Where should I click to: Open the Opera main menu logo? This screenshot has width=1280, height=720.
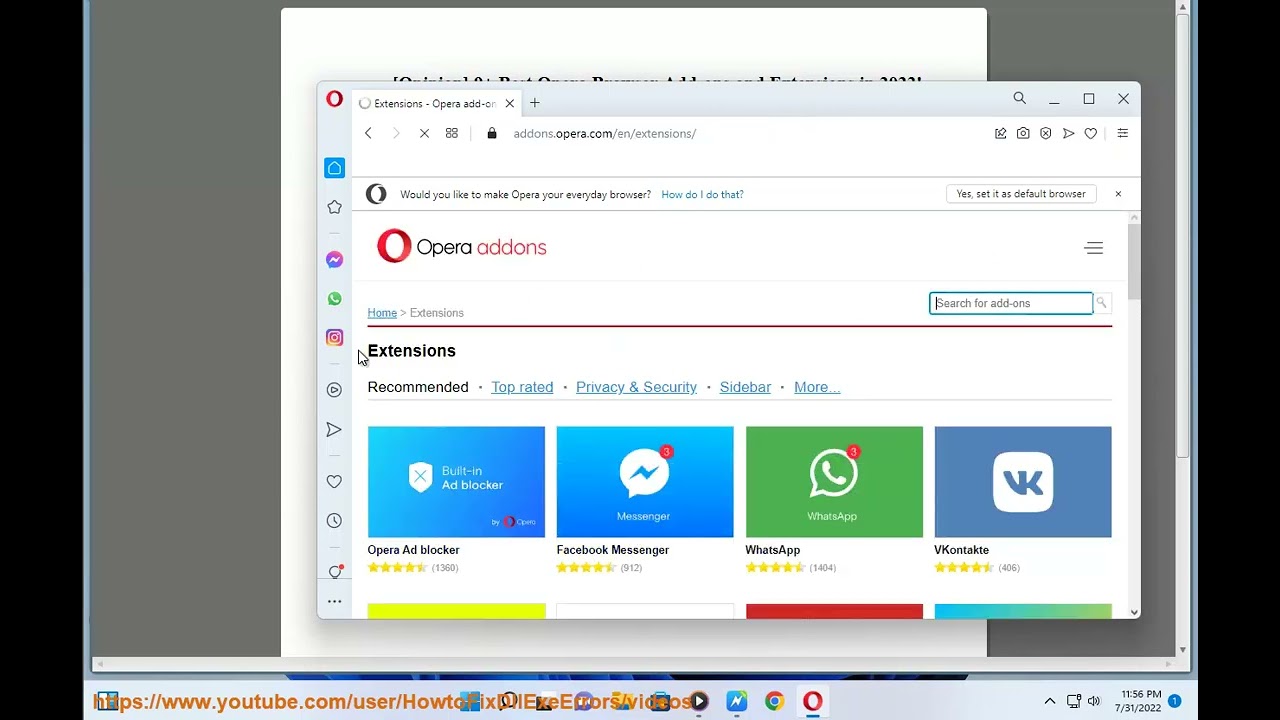pos(334,99)
